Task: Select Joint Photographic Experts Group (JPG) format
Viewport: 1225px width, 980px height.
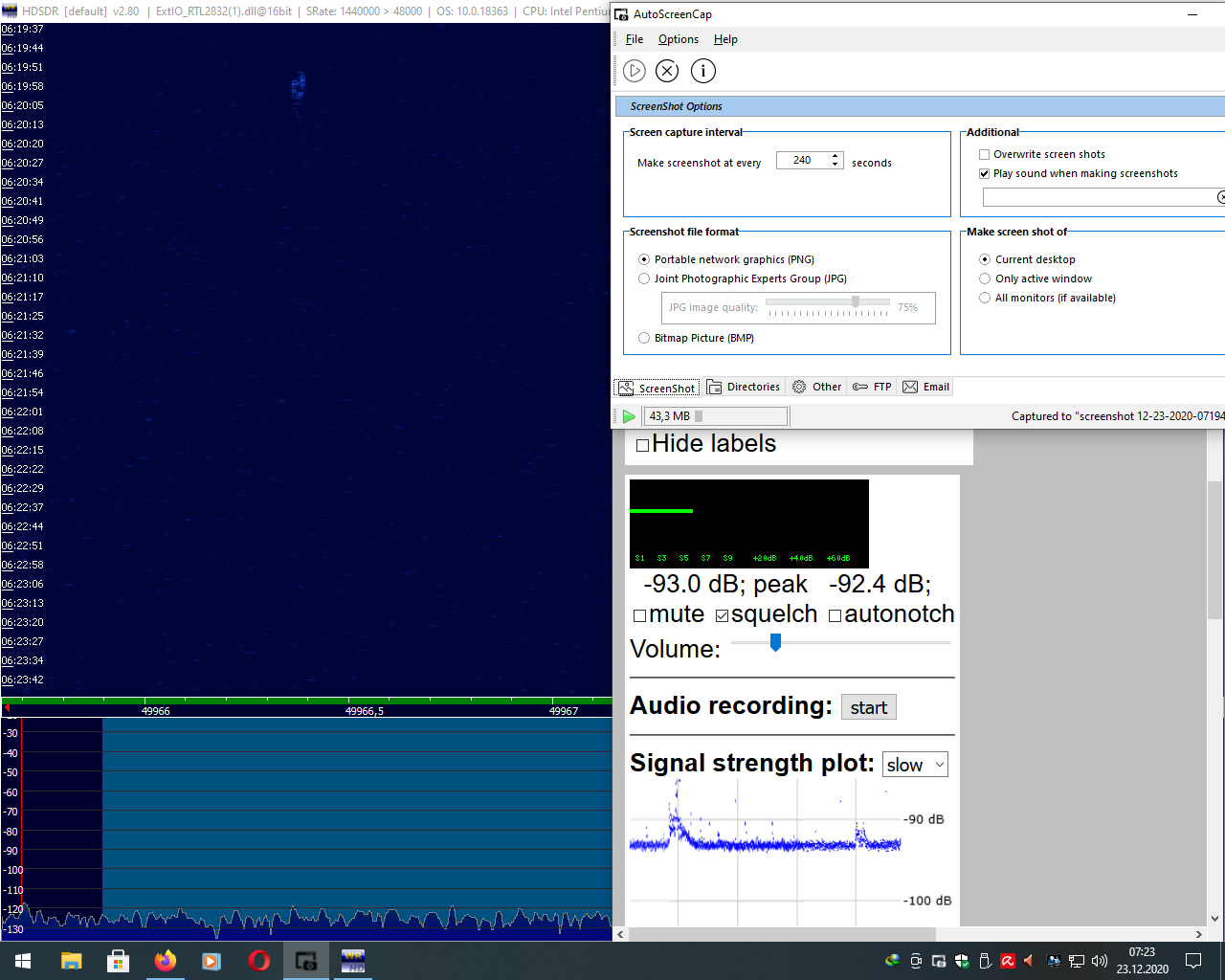Action: click(x=644, y=278)
